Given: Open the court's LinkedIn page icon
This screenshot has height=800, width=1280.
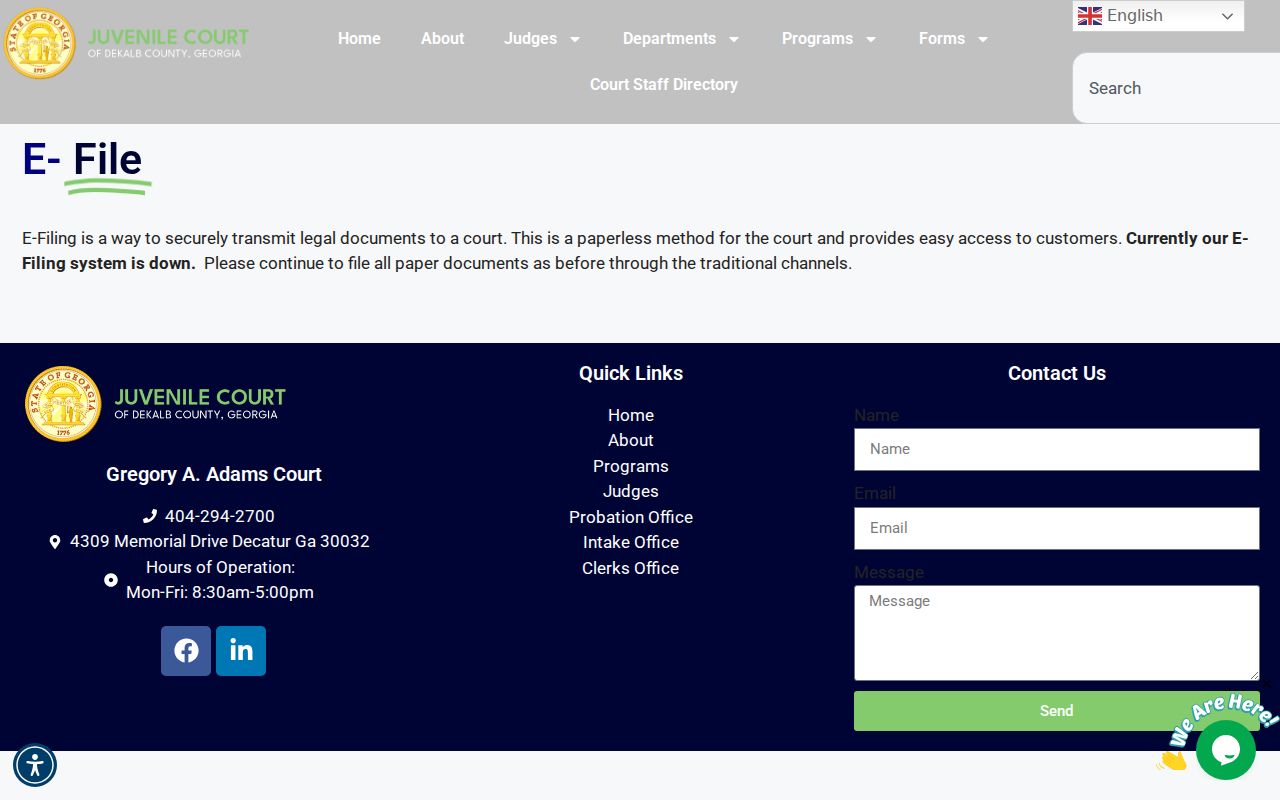Looking at the screenshot, I should pyautogui.click(x=241, y=651).
